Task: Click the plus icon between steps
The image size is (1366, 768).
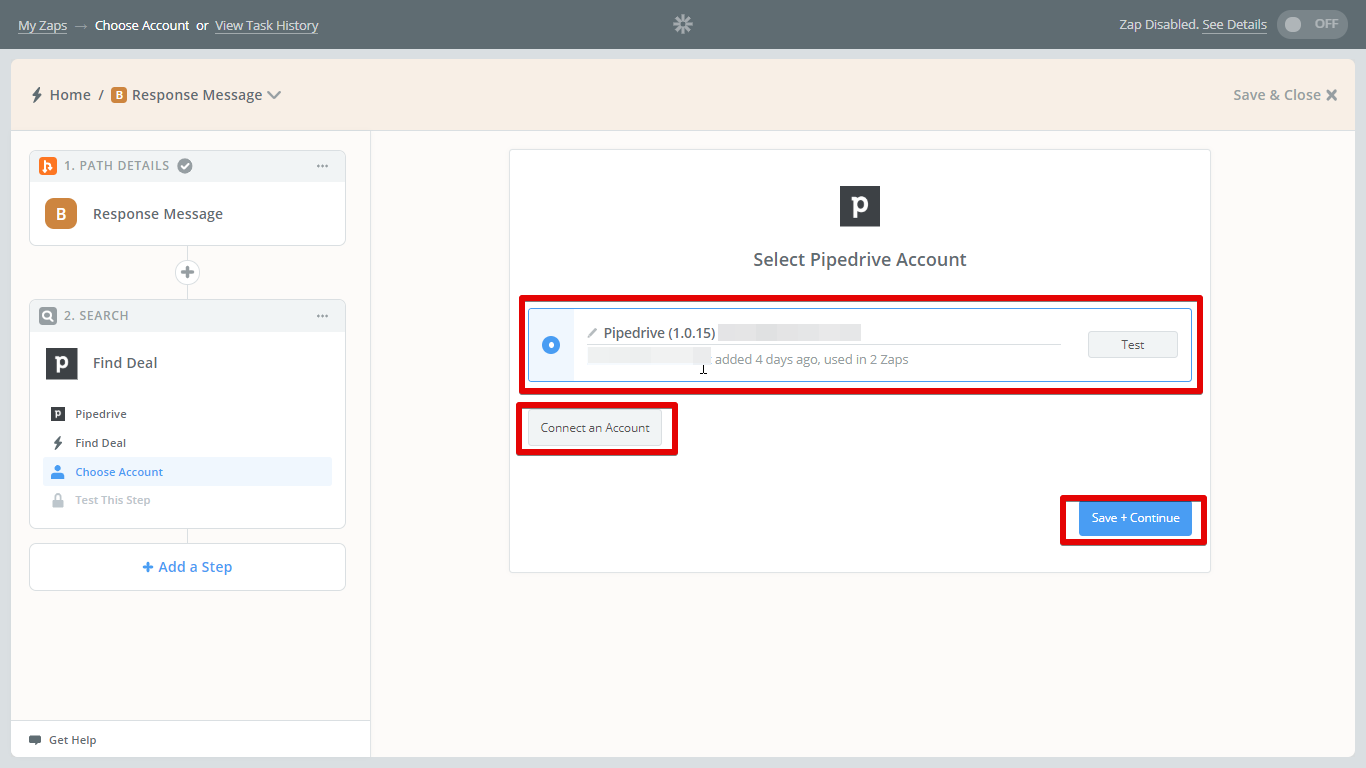Action: [187, 272]
